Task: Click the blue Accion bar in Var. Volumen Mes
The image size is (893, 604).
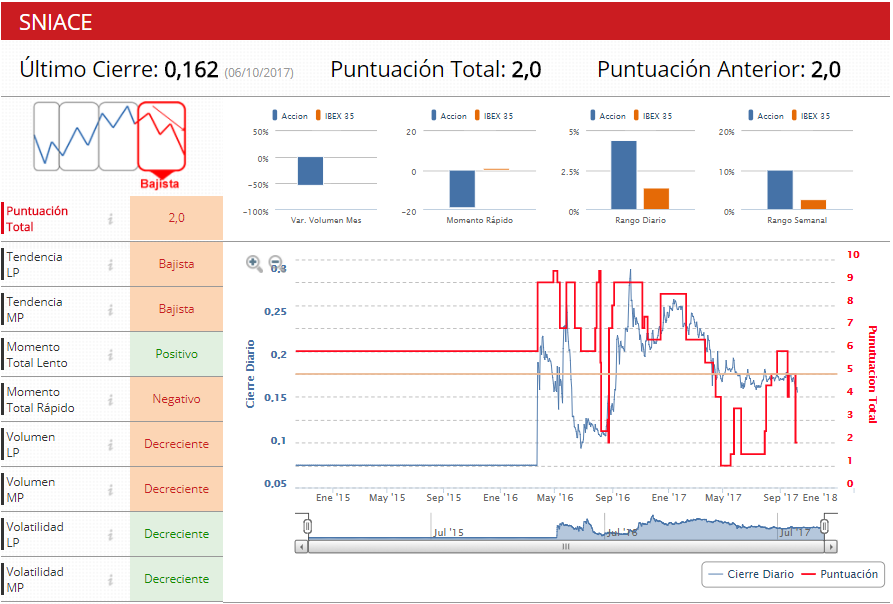Action: [x=310, y=171]
